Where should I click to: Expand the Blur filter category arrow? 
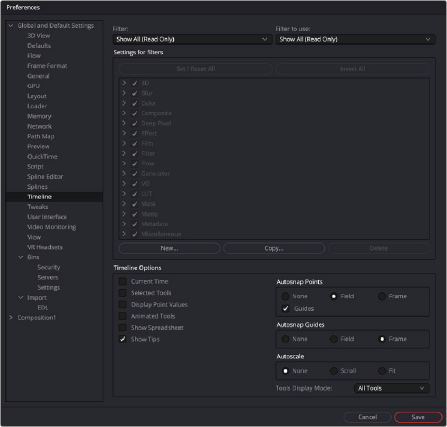[x=124, y=93]
